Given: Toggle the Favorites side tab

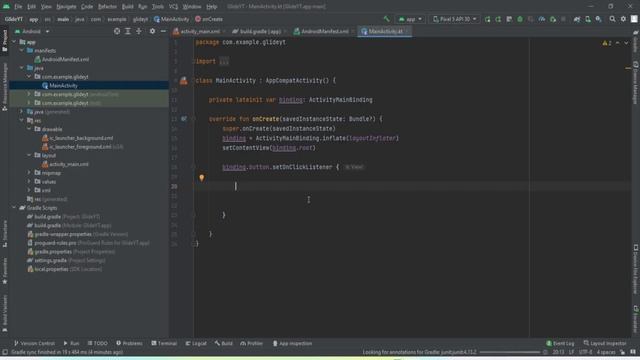Looking at the screenshot, I should [x=4, y=271].
